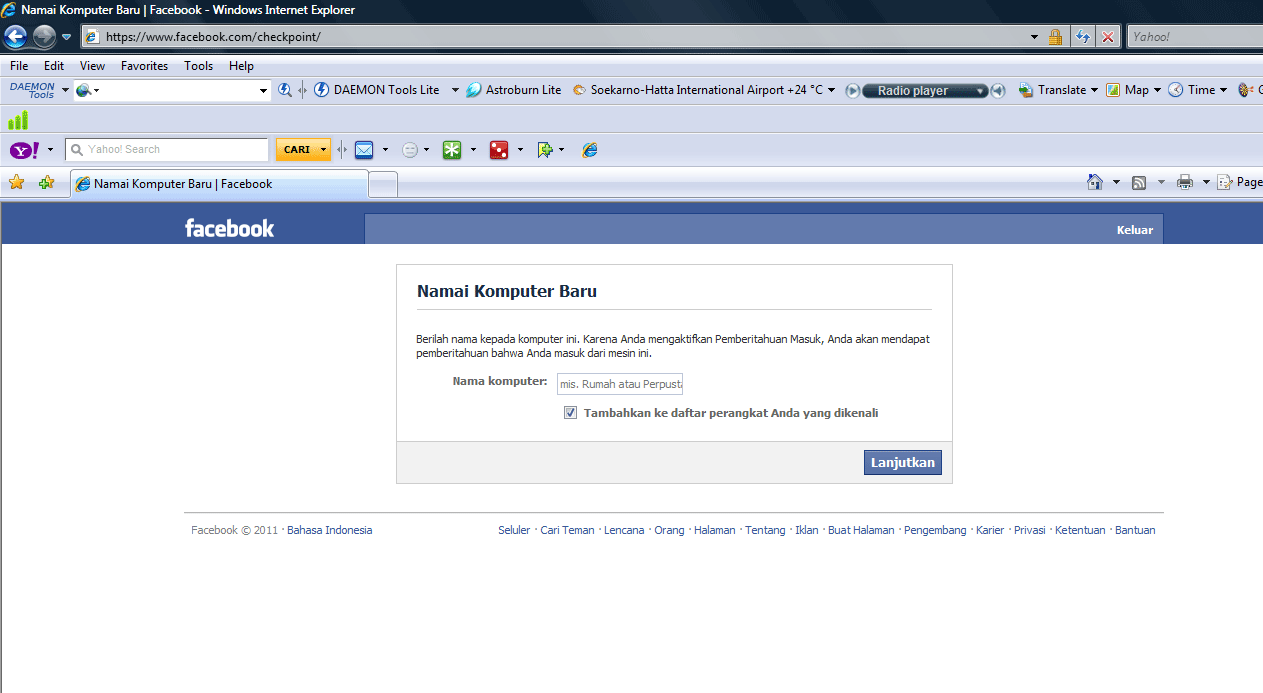Click the Soekarno-Hatta Airport weather item

(698, 90)
